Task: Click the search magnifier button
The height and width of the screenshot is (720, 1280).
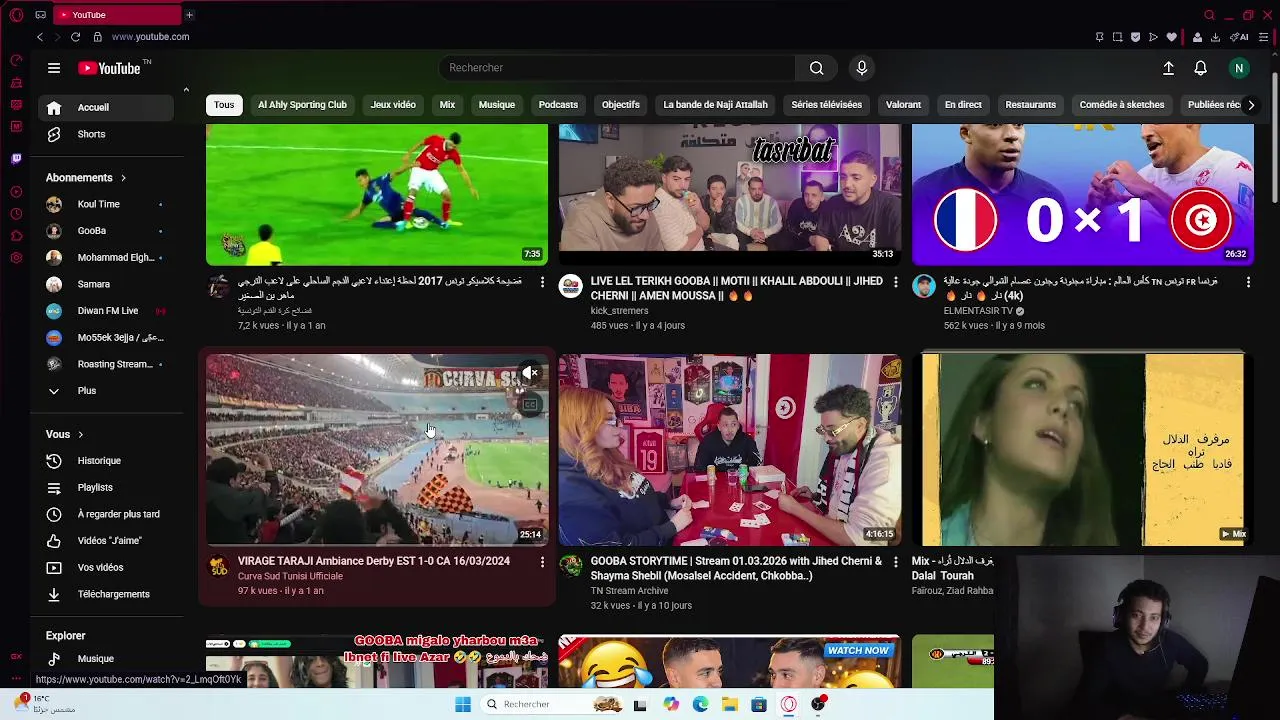Action: 817,68
